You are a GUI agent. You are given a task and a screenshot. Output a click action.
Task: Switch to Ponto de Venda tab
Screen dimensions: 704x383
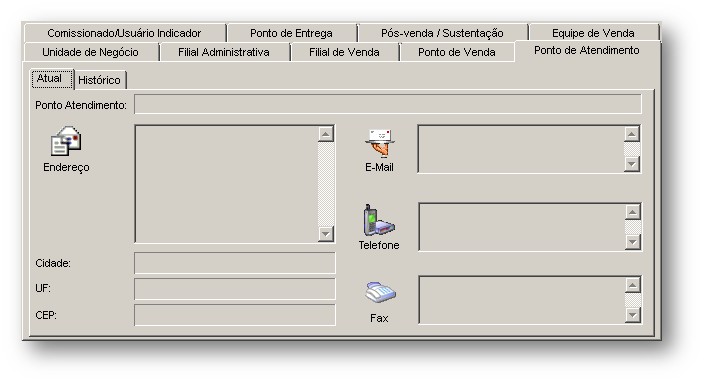(457, 52)
